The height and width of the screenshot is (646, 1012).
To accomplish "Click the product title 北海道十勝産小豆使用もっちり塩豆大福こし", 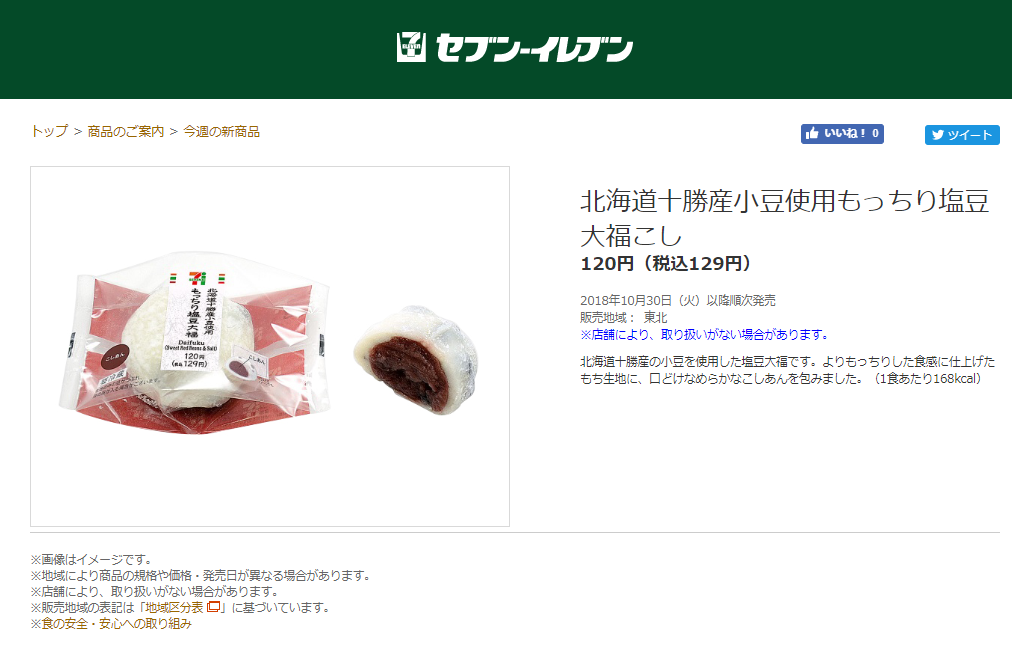I will pyautogui.click(x=784, y=218).
